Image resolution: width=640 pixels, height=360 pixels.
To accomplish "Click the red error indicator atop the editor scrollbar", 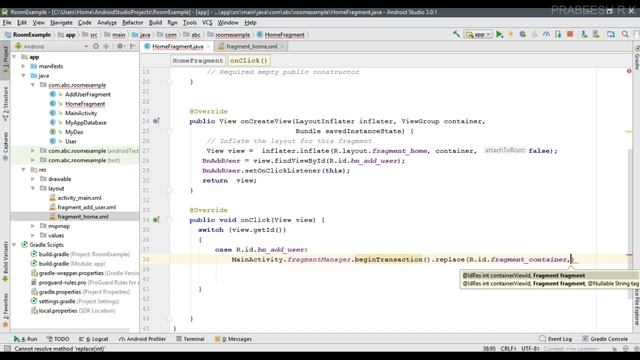I will click(629, 71).
